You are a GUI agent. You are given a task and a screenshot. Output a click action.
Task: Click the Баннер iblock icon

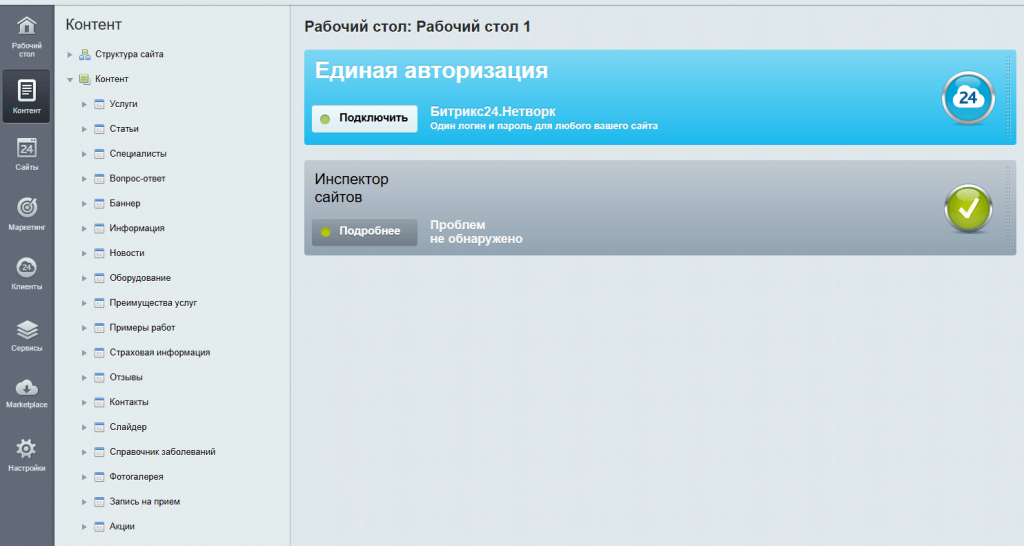[99, 203]
